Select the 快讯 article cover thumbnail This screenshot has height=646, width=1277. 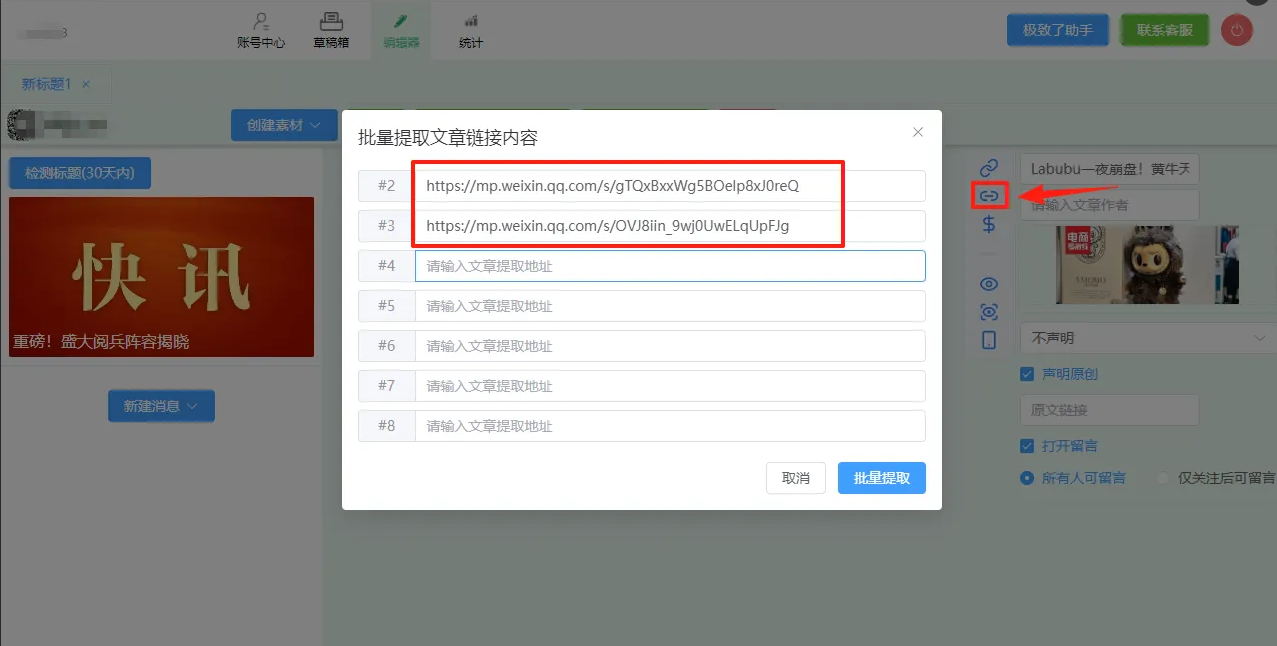point(161,277)
